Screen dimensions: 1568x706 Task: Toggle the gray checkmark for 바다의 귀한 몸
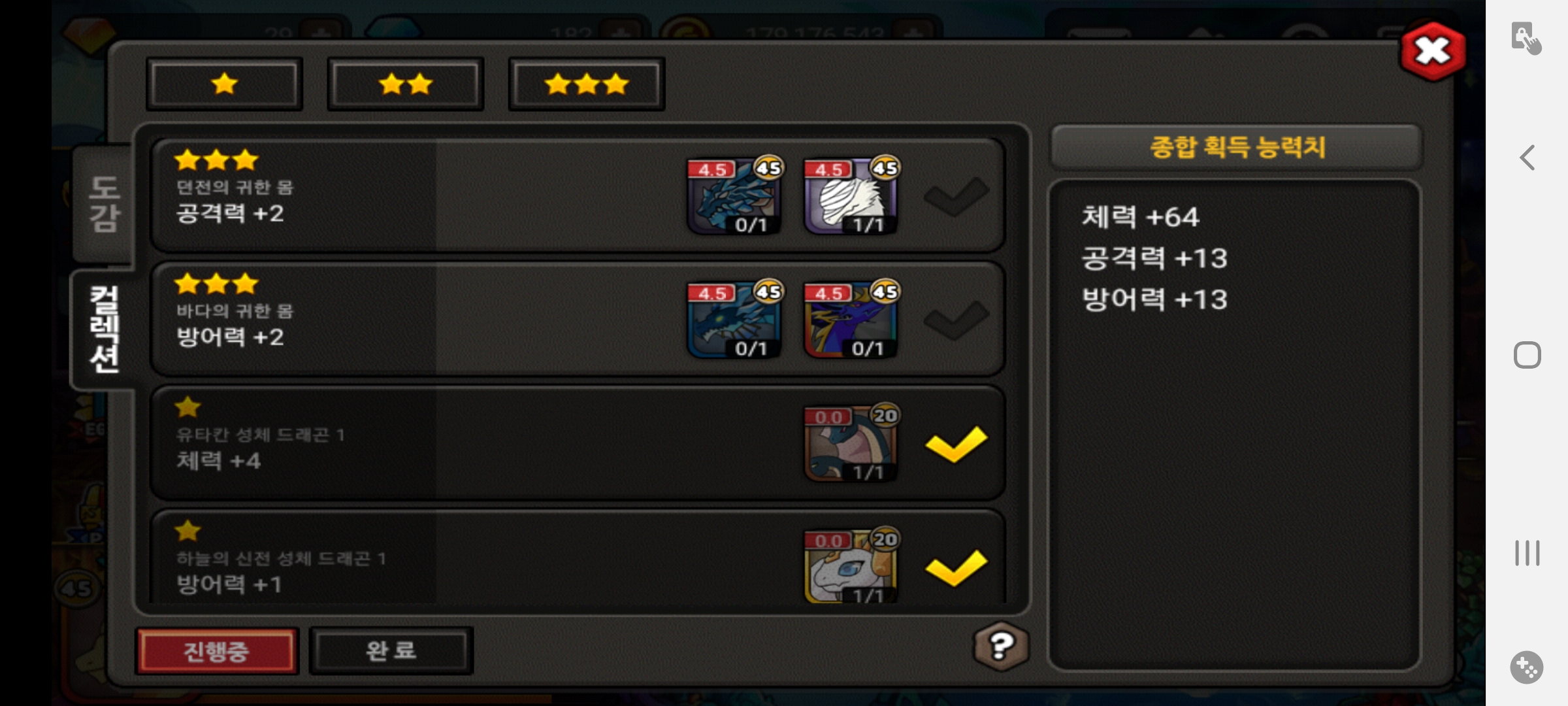point(956,320)
